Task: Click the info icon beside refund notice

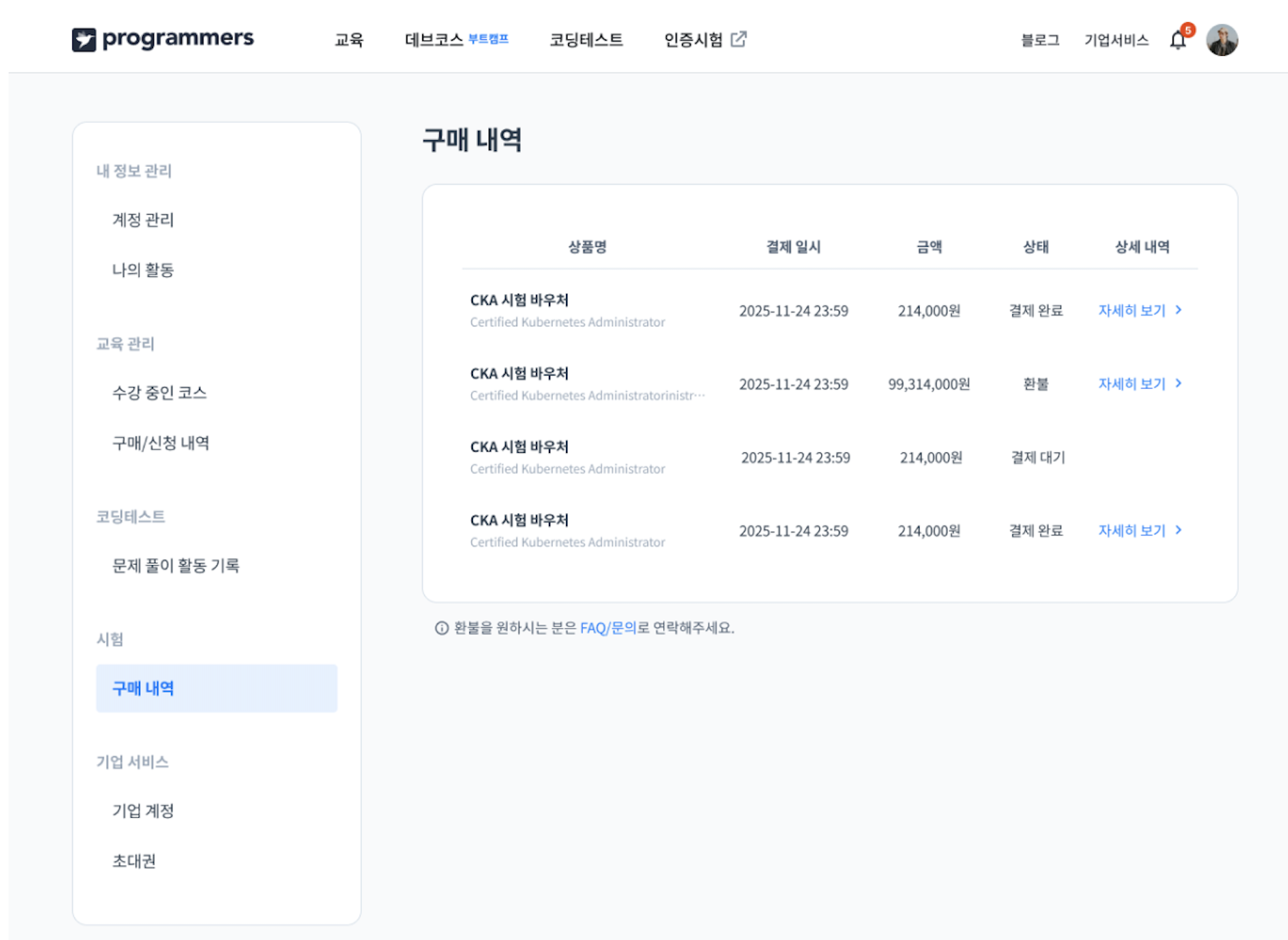Action: coord(441,628)
